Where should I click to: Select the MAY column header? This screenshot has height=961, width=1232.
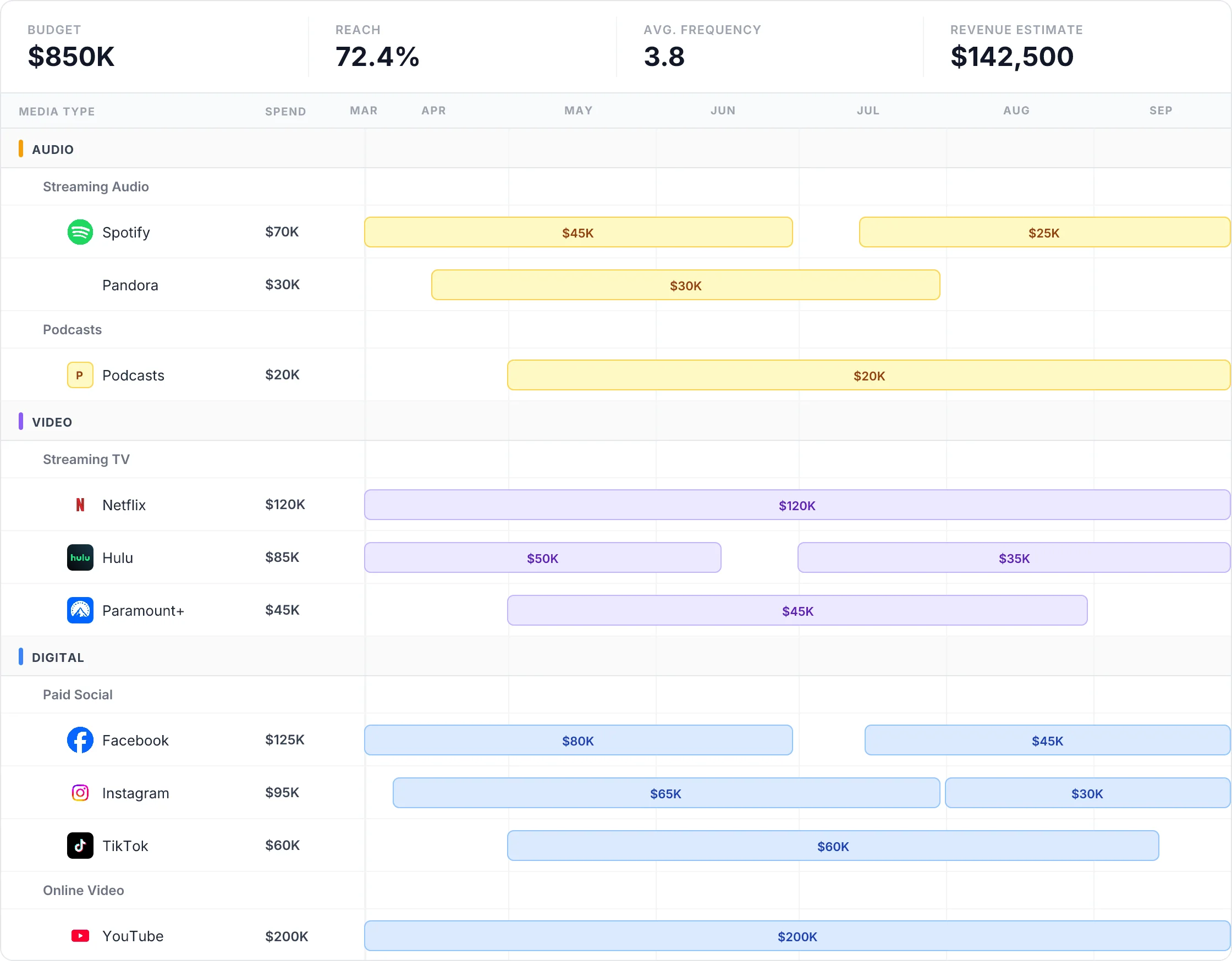click(x=578, y=111)
